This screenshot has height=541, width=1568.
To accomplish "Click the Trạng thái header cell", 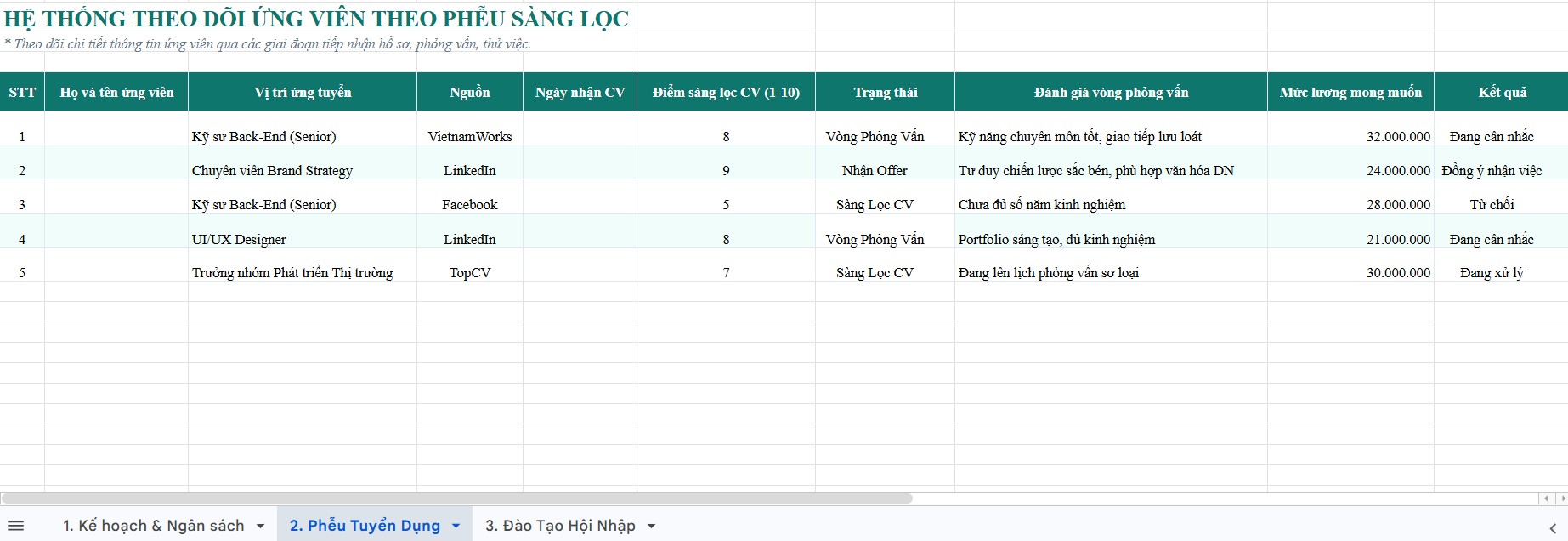I will [x=886, y=92].
